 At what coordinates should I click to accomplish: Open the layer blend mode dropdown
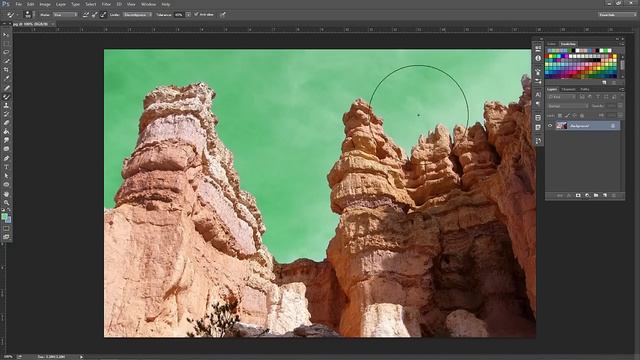click(x=568, y=106)
